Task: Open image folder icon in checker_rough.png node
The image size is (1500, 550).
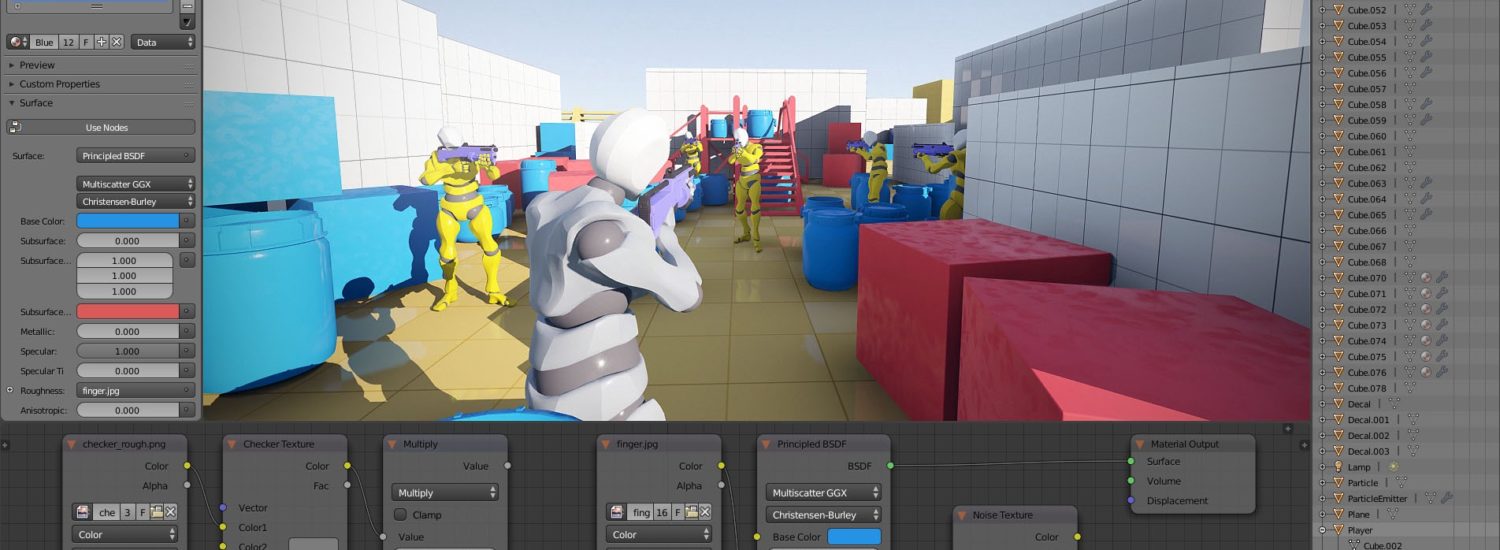Action: click(157, 512)
